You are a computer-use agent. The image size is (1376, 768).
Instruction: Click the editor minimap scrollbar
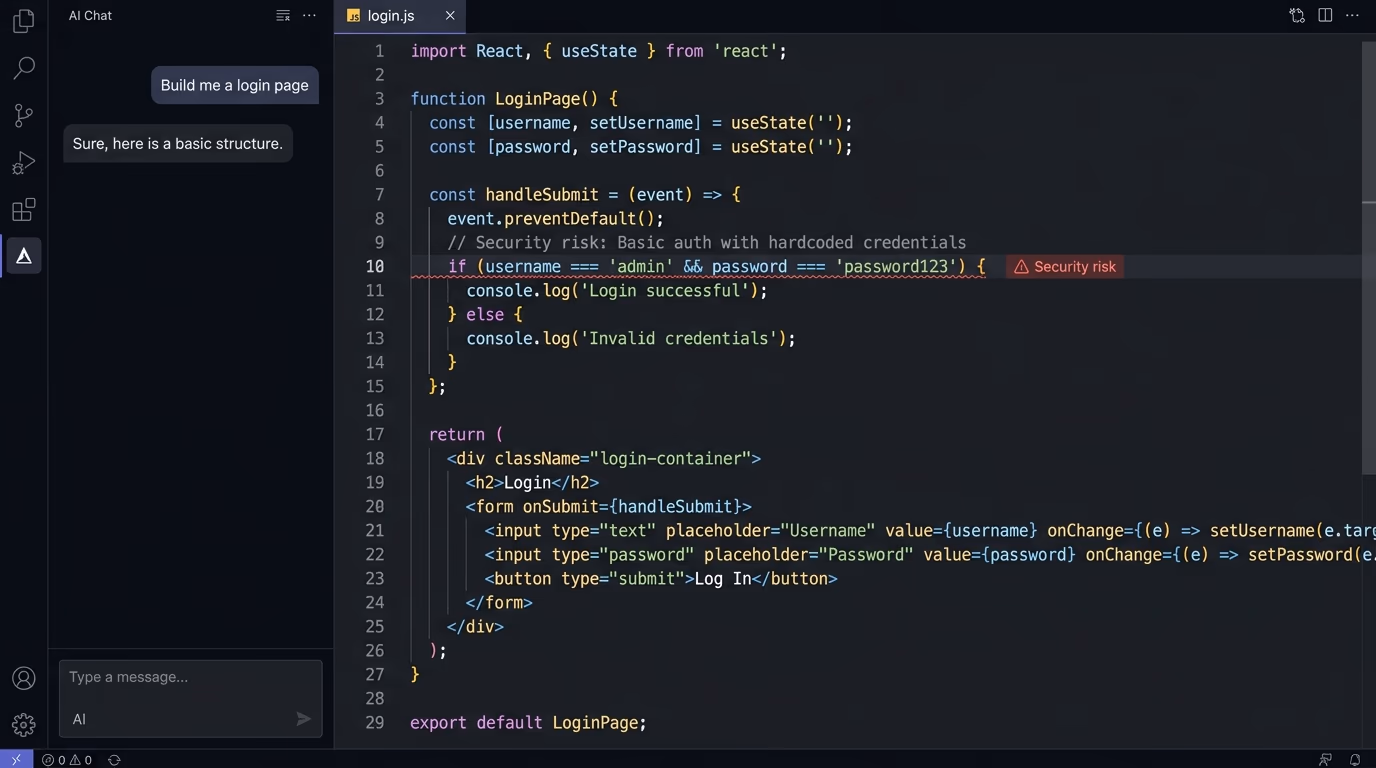pyautogui.click(x=1369, y=257)
